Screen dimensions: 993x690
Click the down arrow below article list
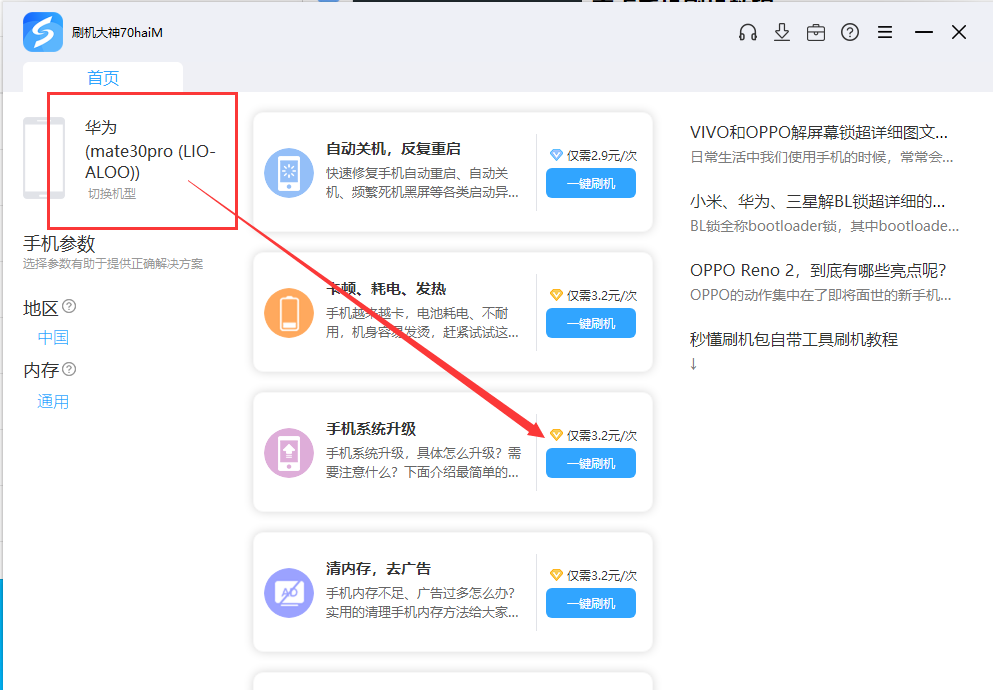point(693,363)
